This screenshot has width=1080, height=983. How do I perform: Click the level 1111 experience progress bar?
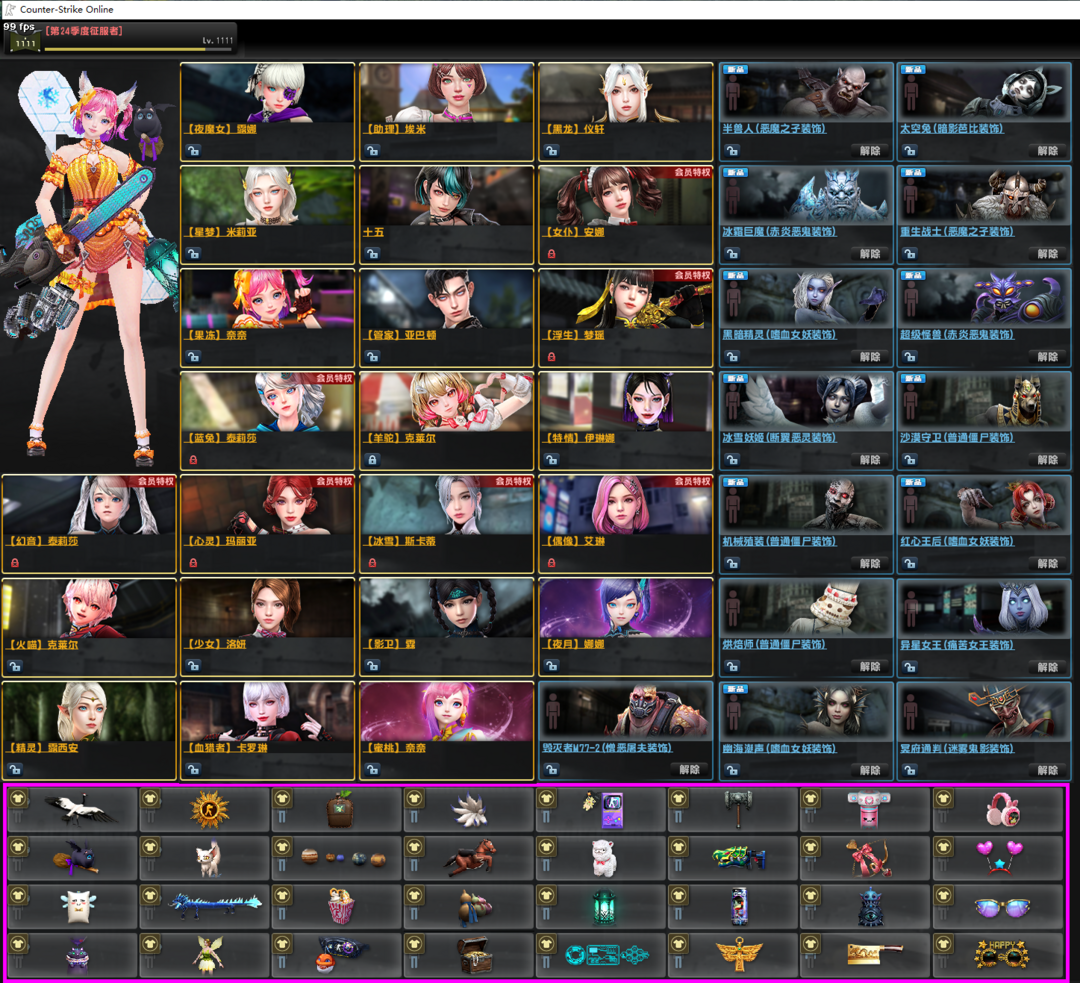(x=139, y=50)
